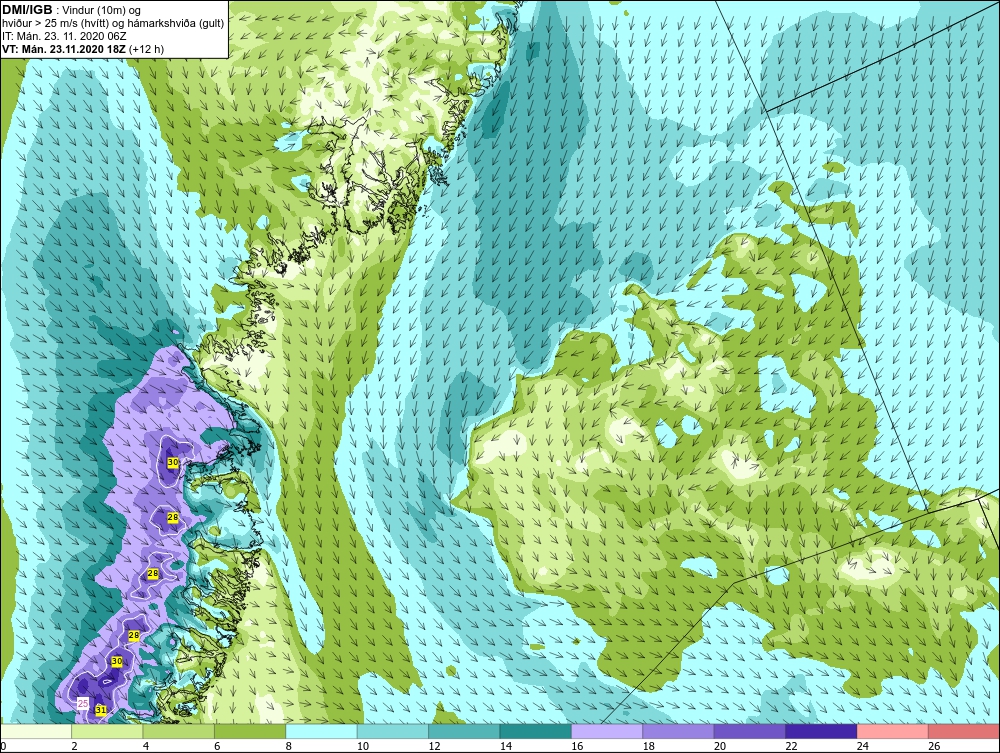Click the legend tick value 16
Viewport: 1000px width, 753px height.
coord(577,746)
